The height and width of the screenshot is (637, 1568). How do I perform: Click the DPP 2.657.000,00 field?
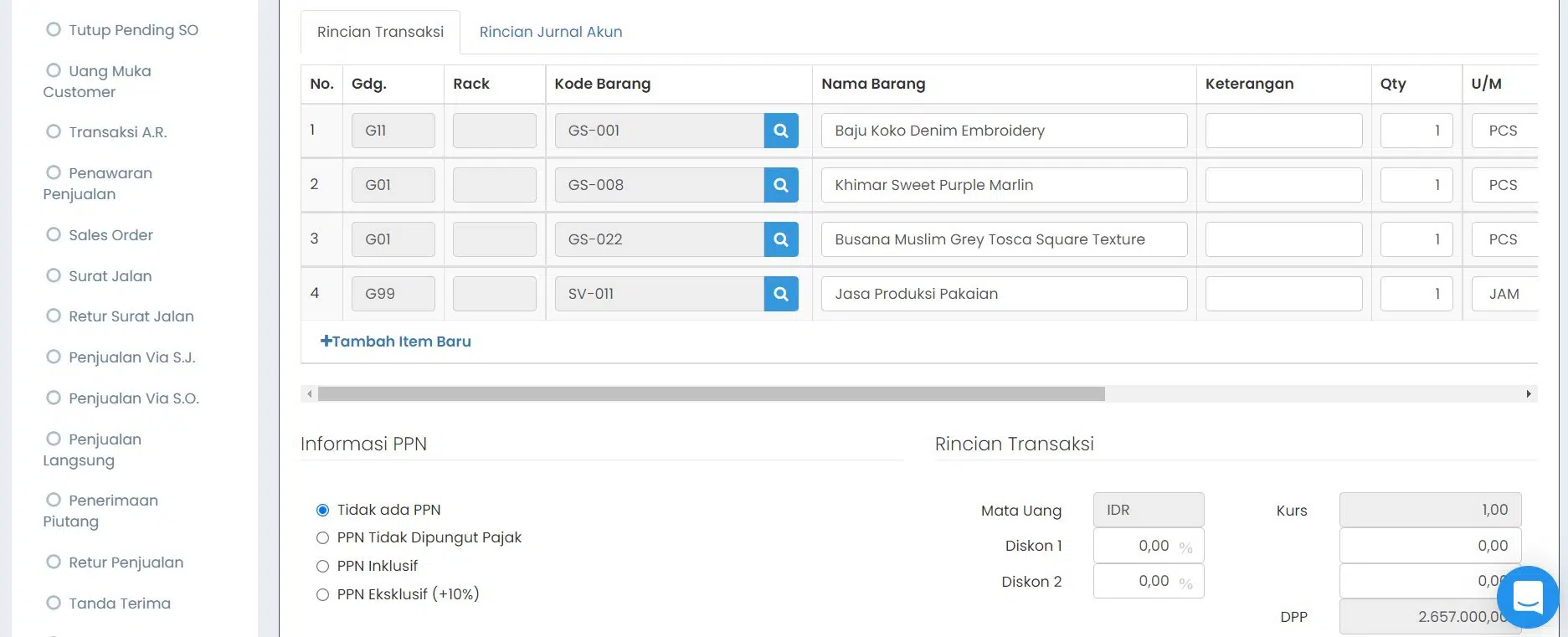(1430, 617)
